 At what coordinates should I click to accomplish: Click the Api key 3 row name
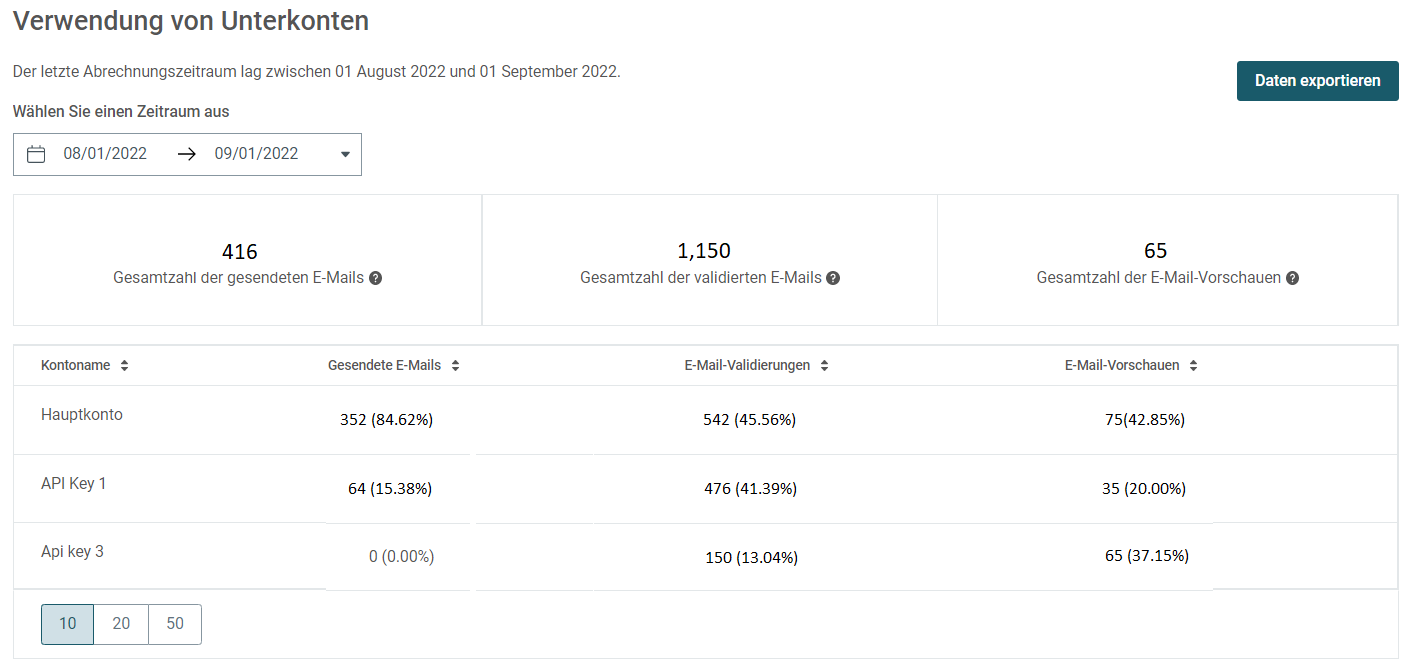pos(72,551)
